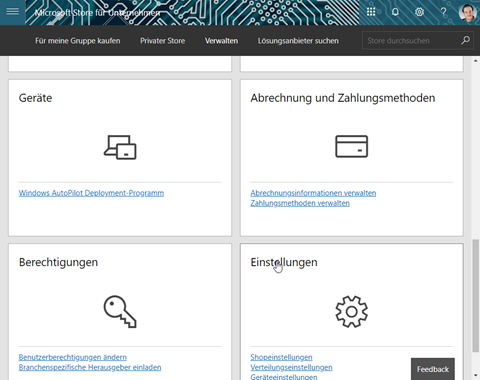This screenshot has height=380, width=480.
Task: Open Windows AutoPilot Deployment-Programm link
Action: coord(91,193)
